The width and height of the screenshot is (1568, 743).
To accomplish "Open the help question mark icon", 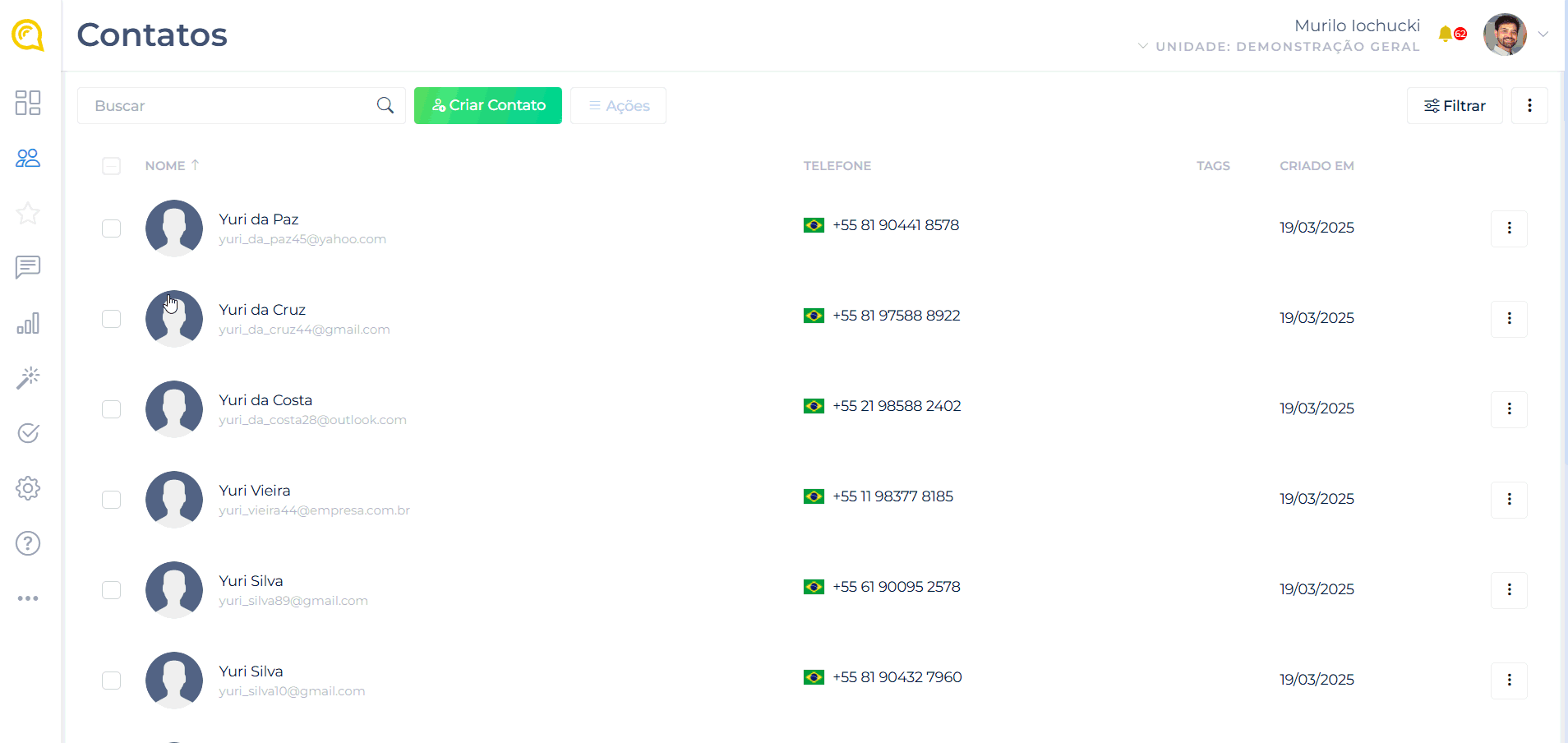I will coord(28,543).
